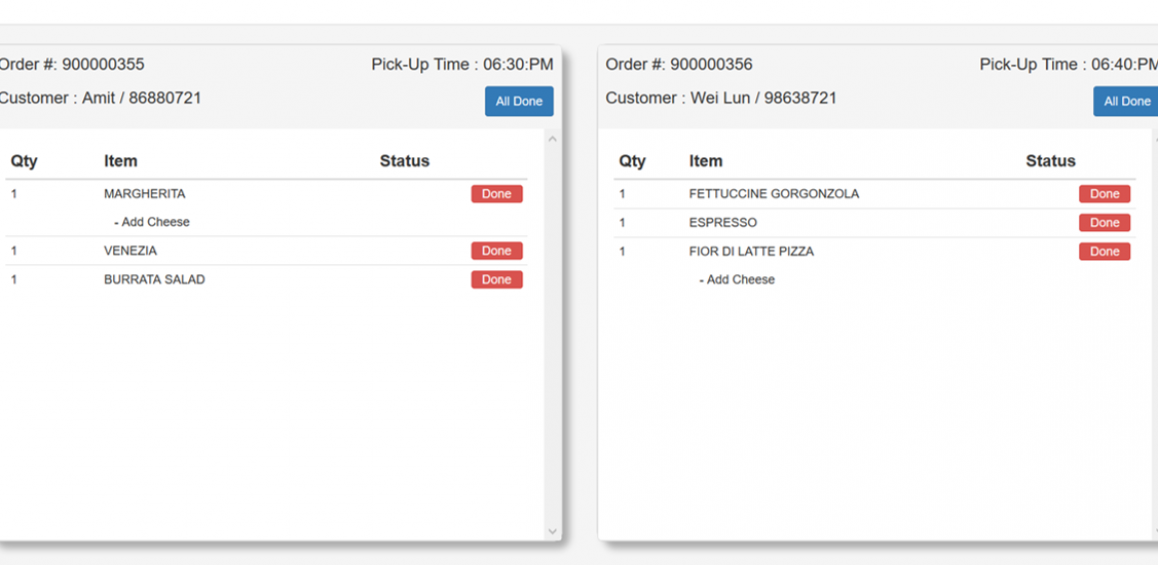The width and height of the screenshot is (1158, 565).
Task: Click the Add Cheese modifier under MARGHERITA
Action: (x=154, y=222)
